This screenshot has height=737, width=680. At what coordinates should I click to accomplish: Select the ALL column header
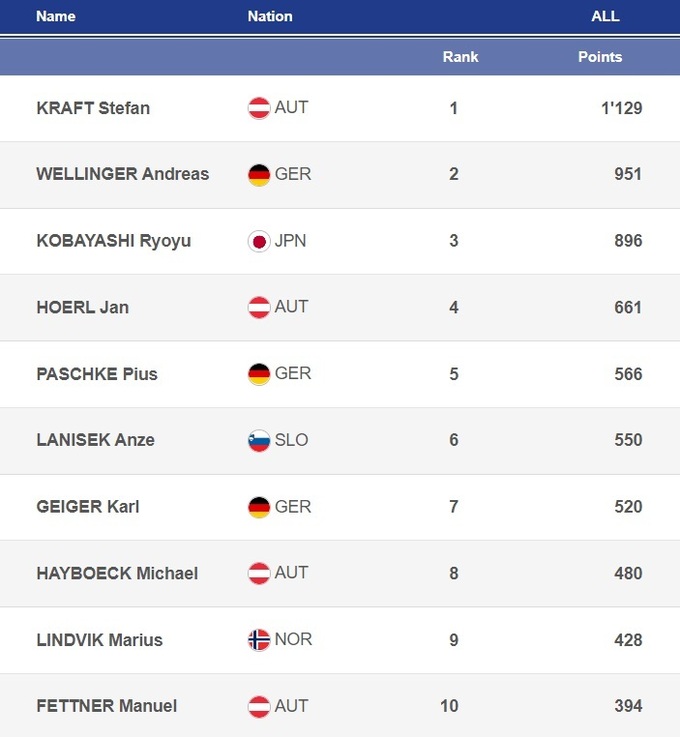pyautogui.click(x=605, y=16)
